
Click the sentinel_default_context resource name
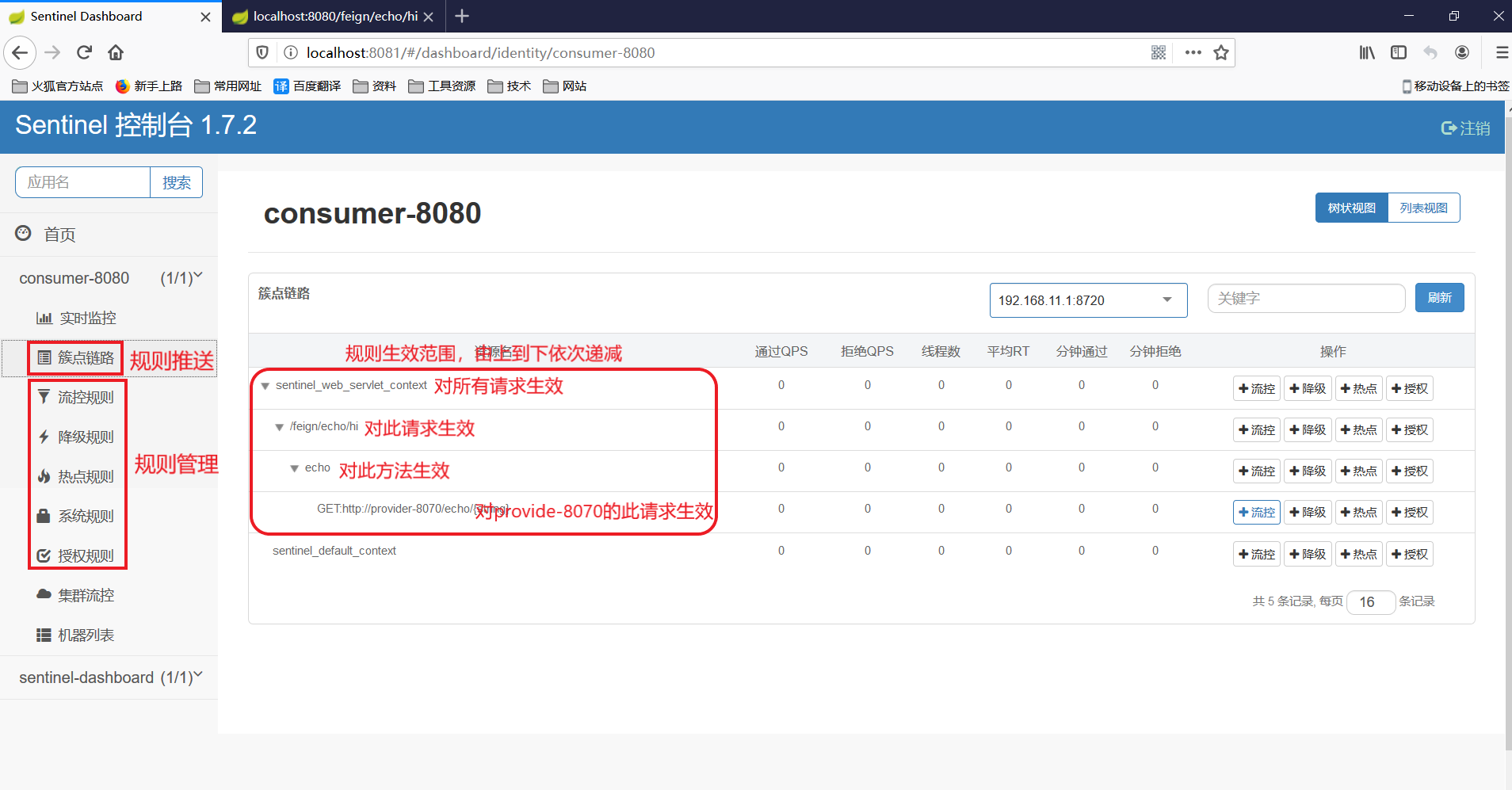pyautogui.click(x=334, y=551)
